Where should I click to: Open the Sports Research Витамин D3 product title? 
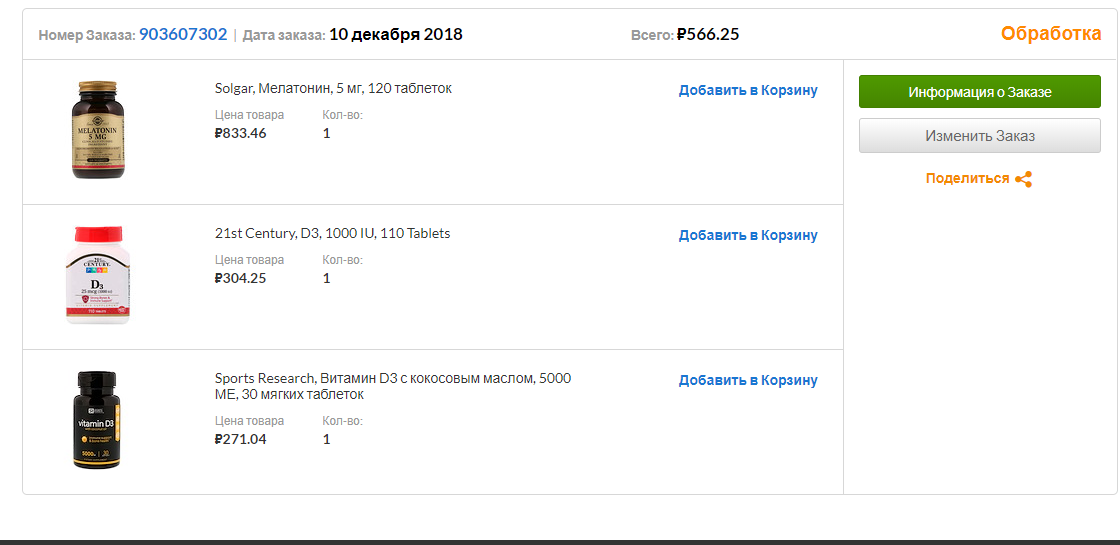[x=393, y=386]
